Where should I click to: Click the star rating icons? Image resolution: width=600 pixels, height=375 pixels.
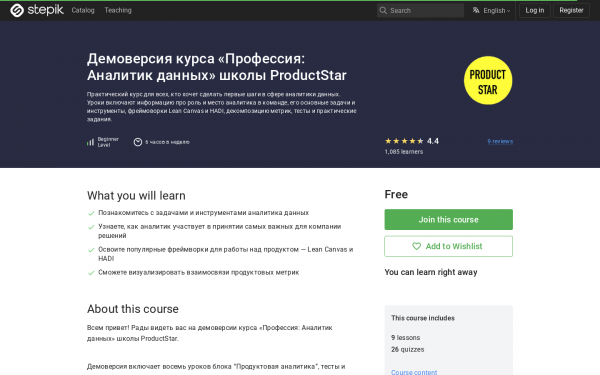(404, 141)
